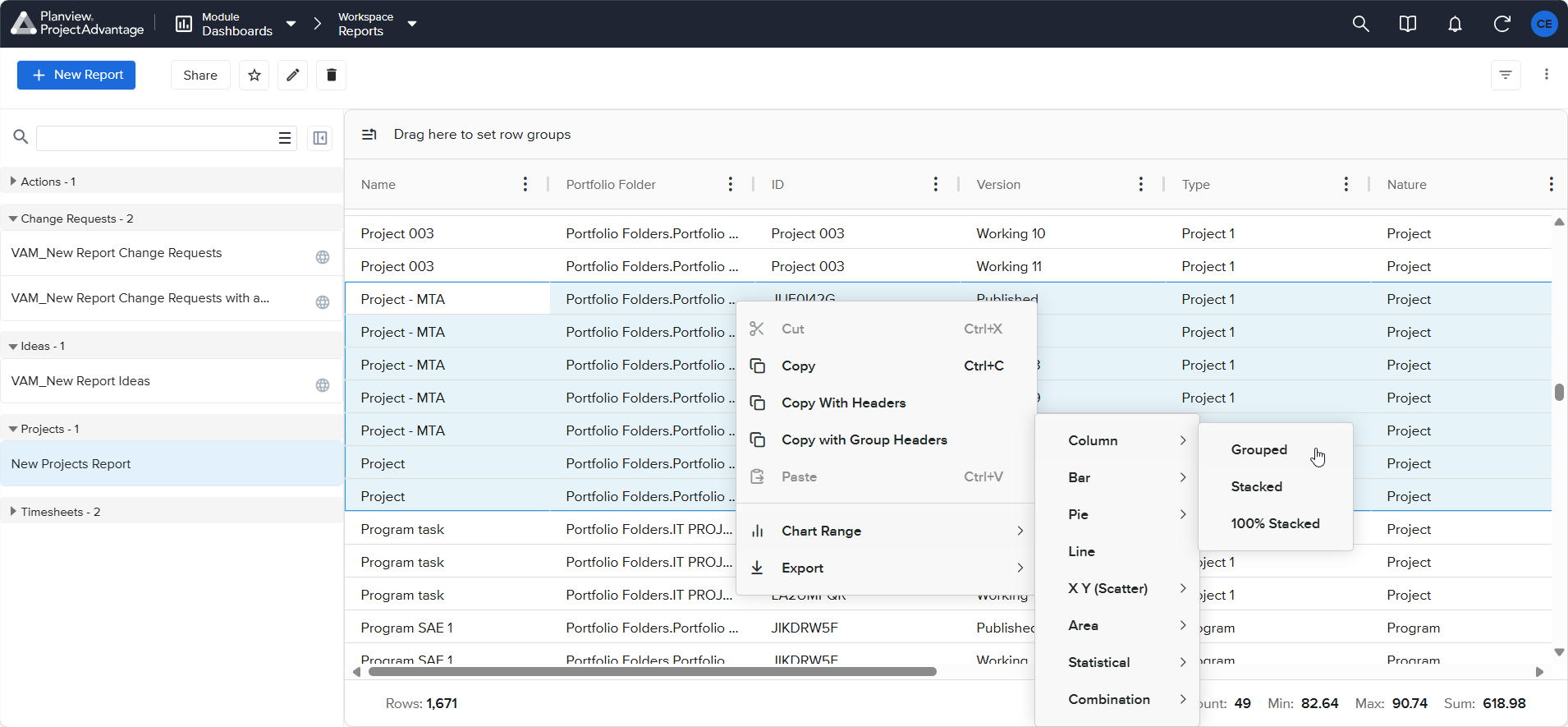
Task: Open the Name column menu
Action: [525, 184]
